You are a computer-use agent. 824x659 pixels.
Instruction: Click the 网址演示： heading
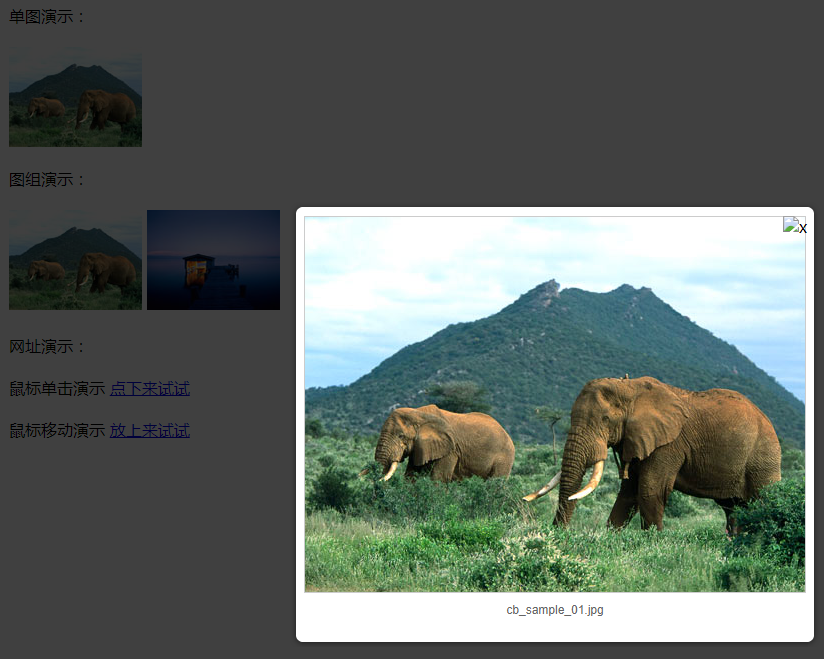[x=47, y=347]
